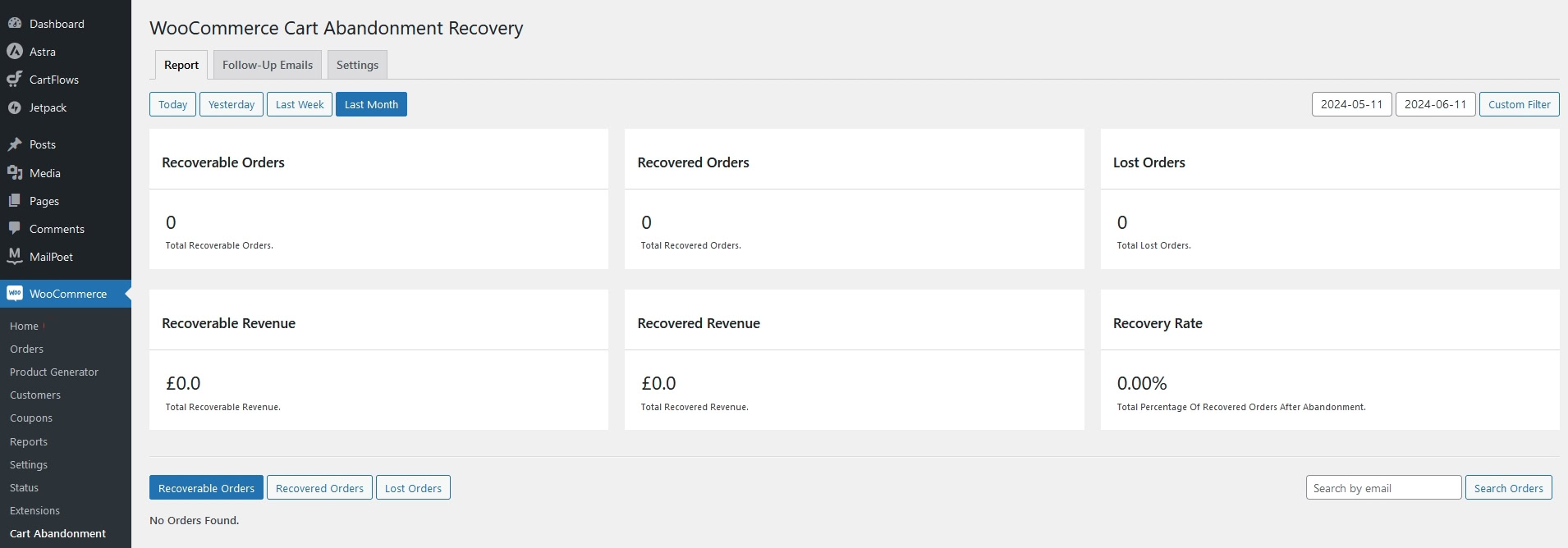Image resolution: width=1568 pixels, height=548 pixels.
Task: Filter report by Yesterday
Action: pyautogui.click(x=232, y=104)
